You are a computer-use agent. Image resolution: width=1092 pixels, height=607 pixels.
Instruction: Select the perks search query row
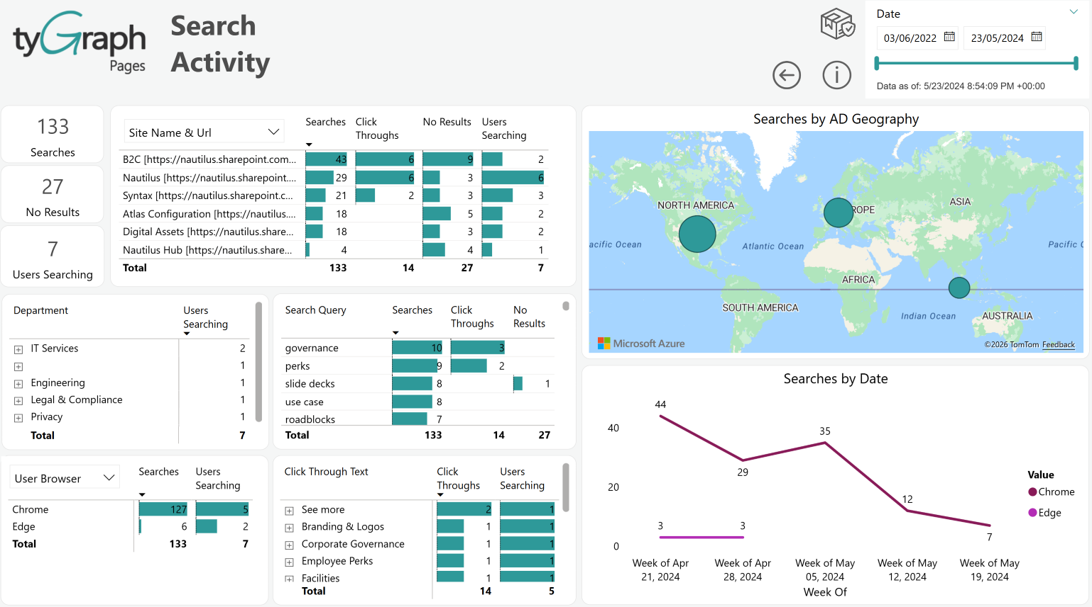[419, 365]
